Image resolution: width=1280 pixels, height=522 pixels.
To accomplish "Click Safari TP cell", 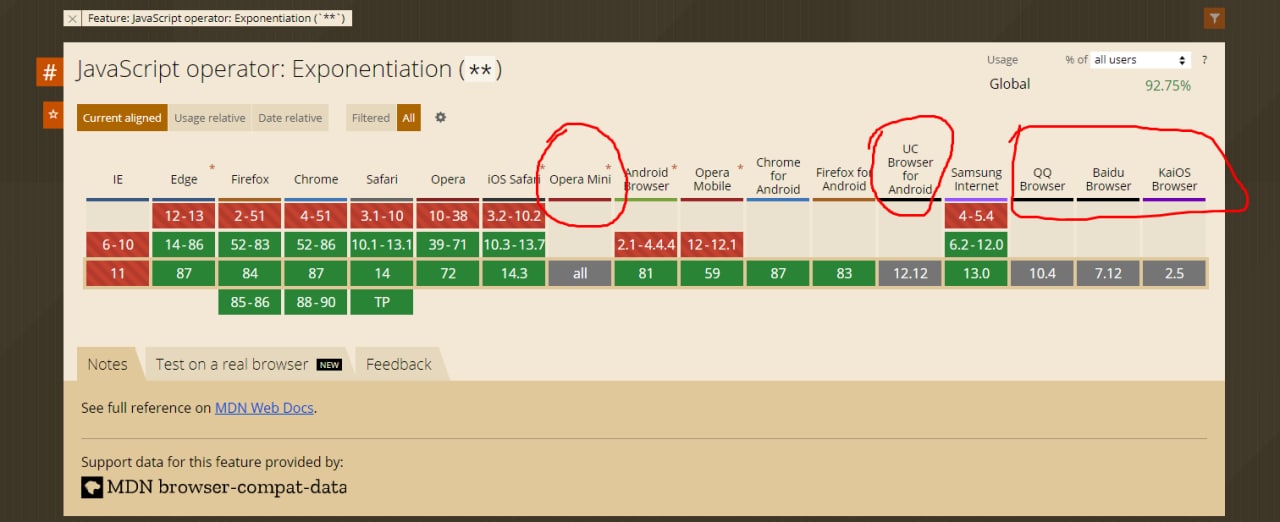I will (x=382, y=302).
